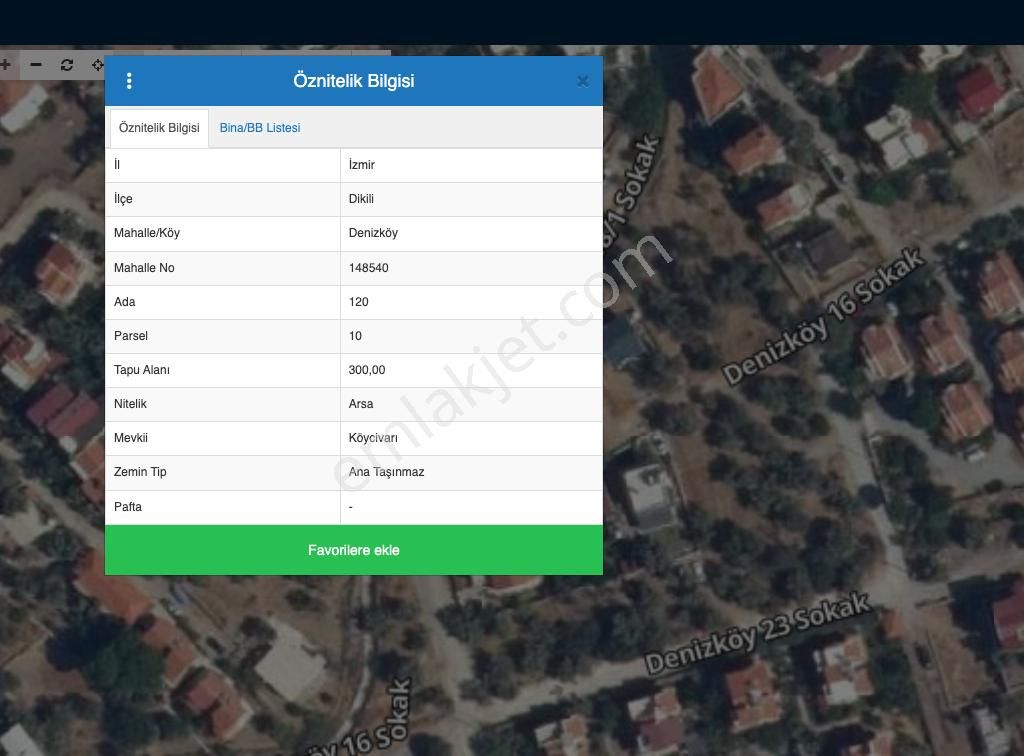Click the Mevkii value Köycivarı
Image resolution: width=1024 pixels, height=756 pixels.
[x=373, y=438]
